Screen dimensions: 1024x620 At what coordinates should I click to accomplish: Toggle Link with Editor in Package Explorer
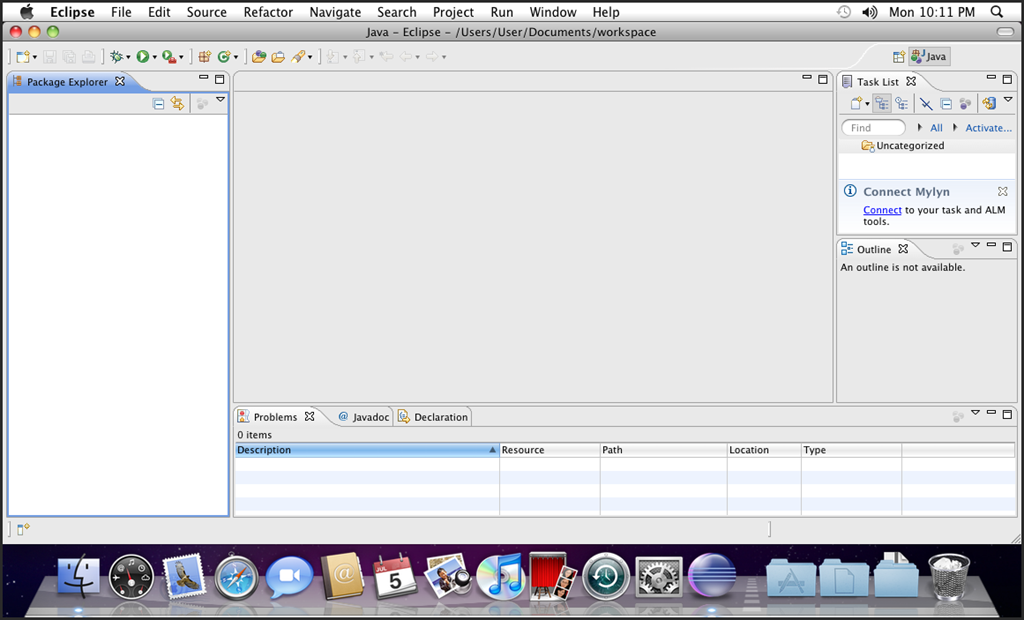[x=177, y=103]
